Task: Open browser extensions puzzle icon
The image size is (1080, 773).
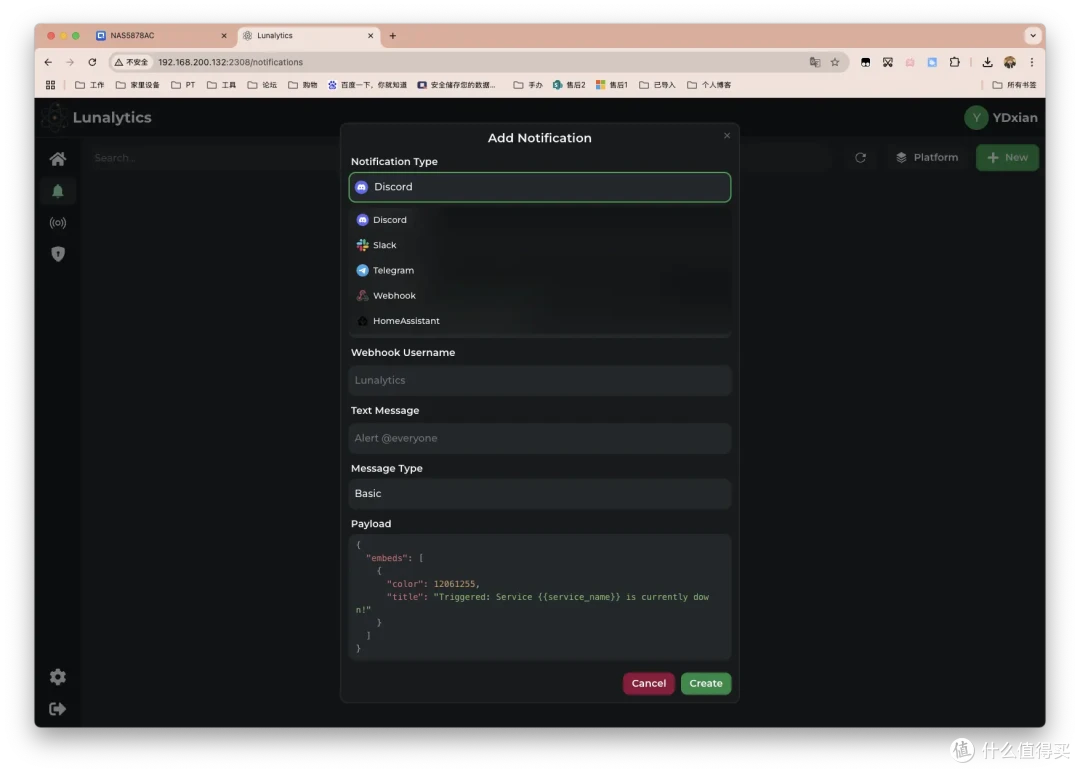Action: pyautogui.click(x=954, y=62)
